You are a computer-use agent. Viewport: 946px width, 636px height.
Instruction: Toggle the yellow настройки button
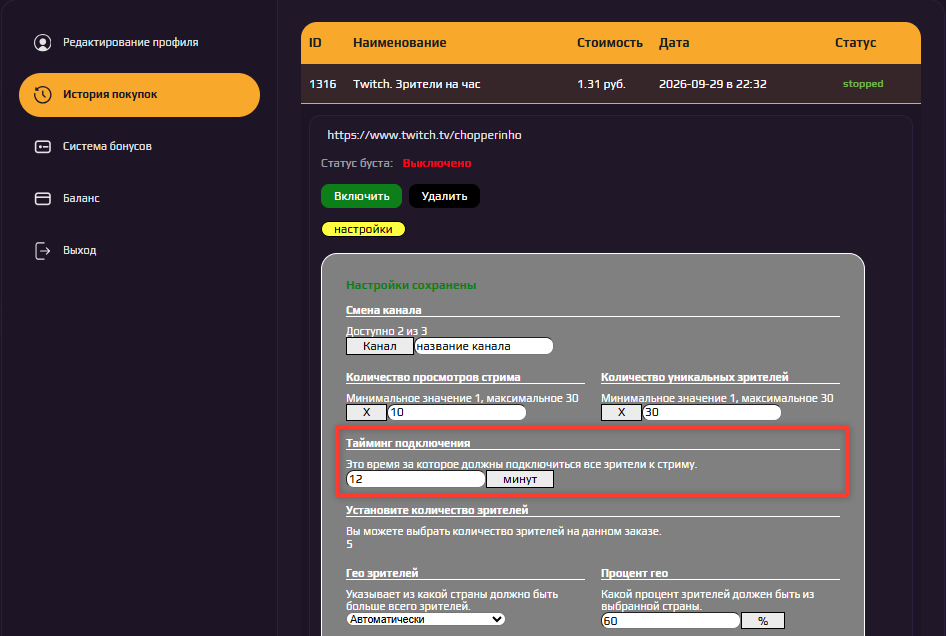click(363, 229)
